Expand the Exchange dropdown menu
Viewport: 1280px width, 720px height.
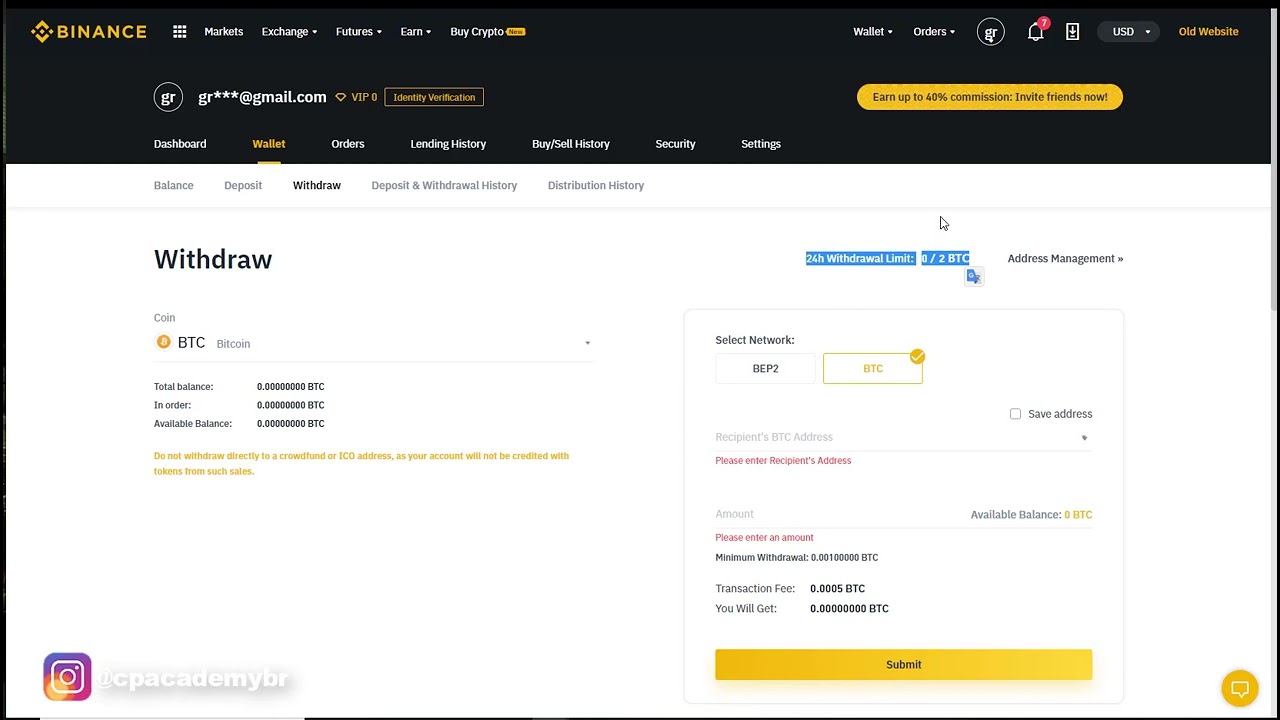(x=289, y=32)
